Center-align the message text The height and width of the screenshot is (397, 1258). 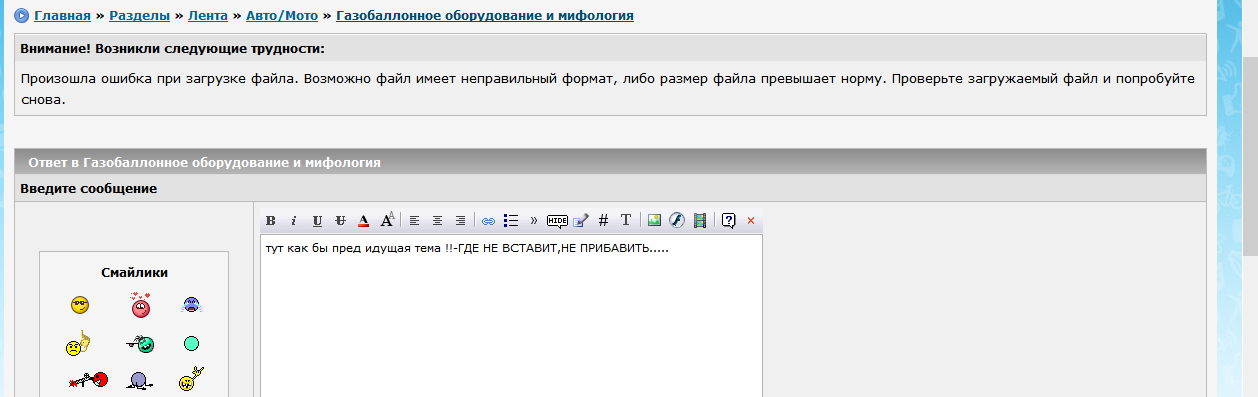[437, 220]
